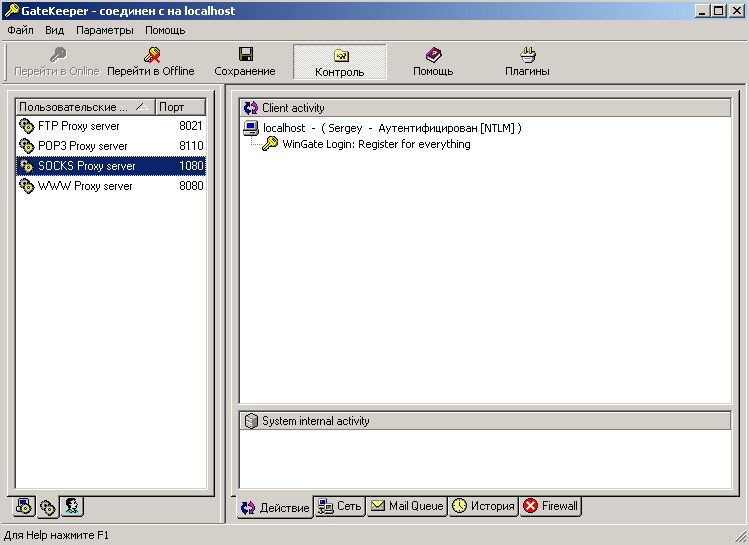Select the POP3 Proxy server gear icon
The height and width of the screenshot is (545, 749).
(x=27, y=146)
